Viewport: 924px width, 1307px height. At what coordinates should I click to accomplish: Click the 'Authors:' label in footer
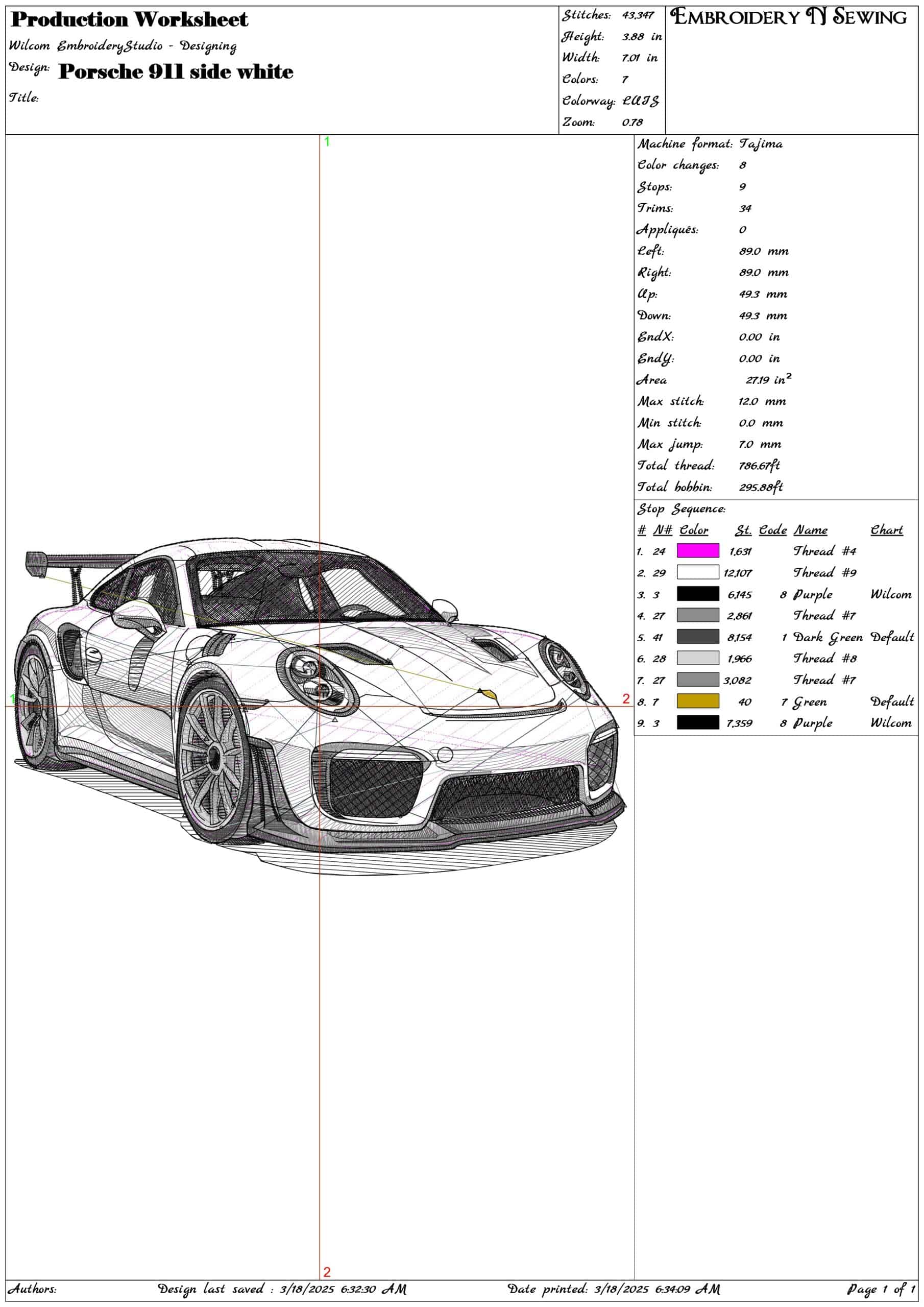[x=32, y=1288]
